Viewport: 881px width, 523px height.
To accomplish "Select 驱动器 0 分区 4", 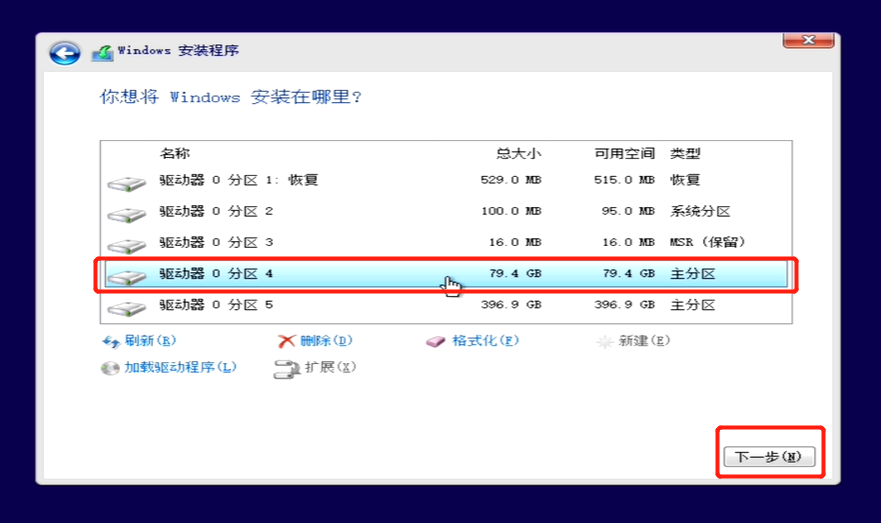I will pos(446,274).
